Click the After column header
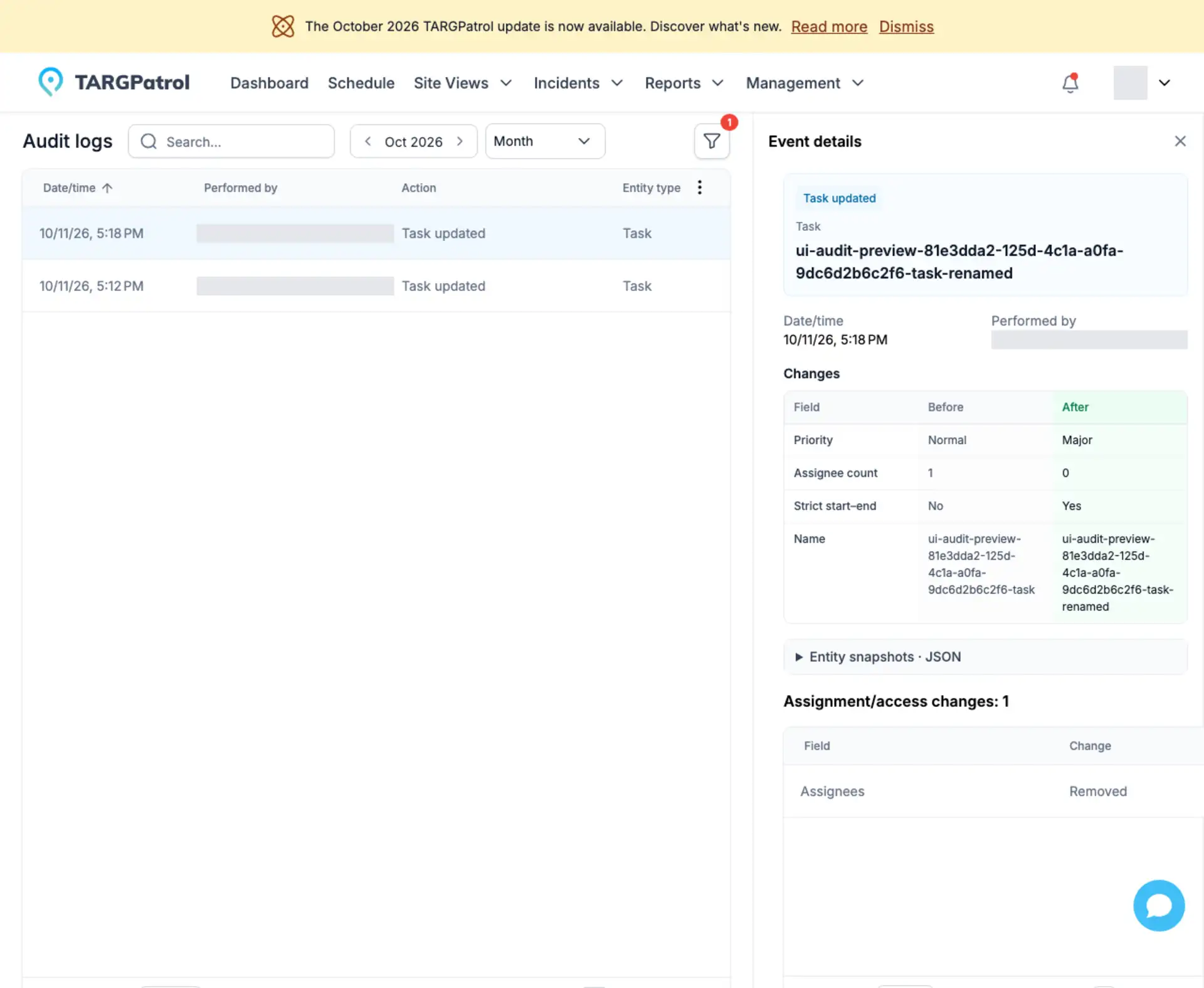Viewport: 1204px width, 988px height. click(x=1075, y=407)
